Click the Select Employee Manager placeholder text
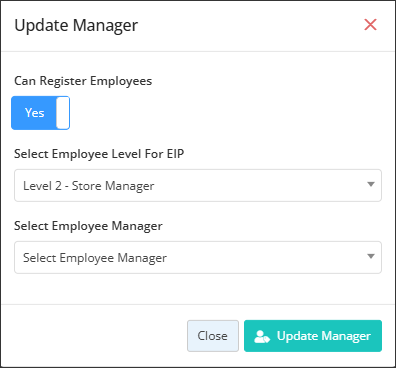Image resolution: width=396 pixels, height=368 pixels. click(x=95, y=258)
